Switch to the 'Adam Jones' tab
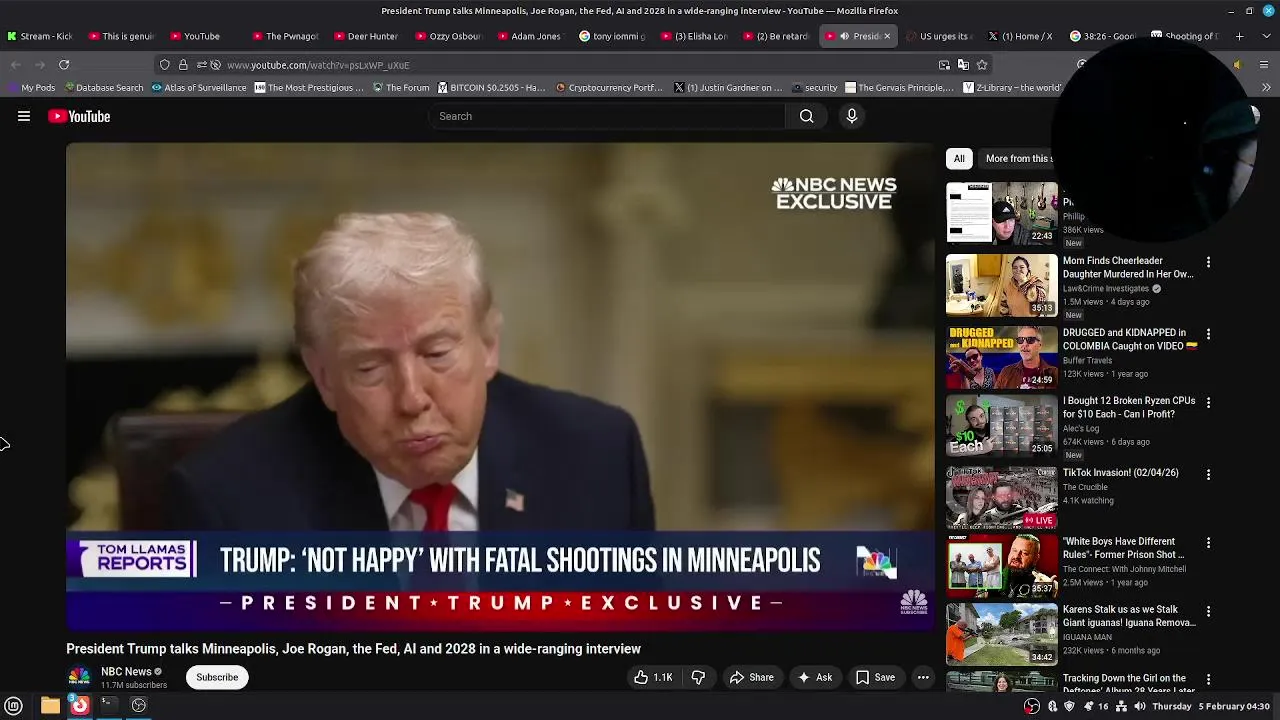Viewport: 1280px width, 720px height. pos(533,36)
